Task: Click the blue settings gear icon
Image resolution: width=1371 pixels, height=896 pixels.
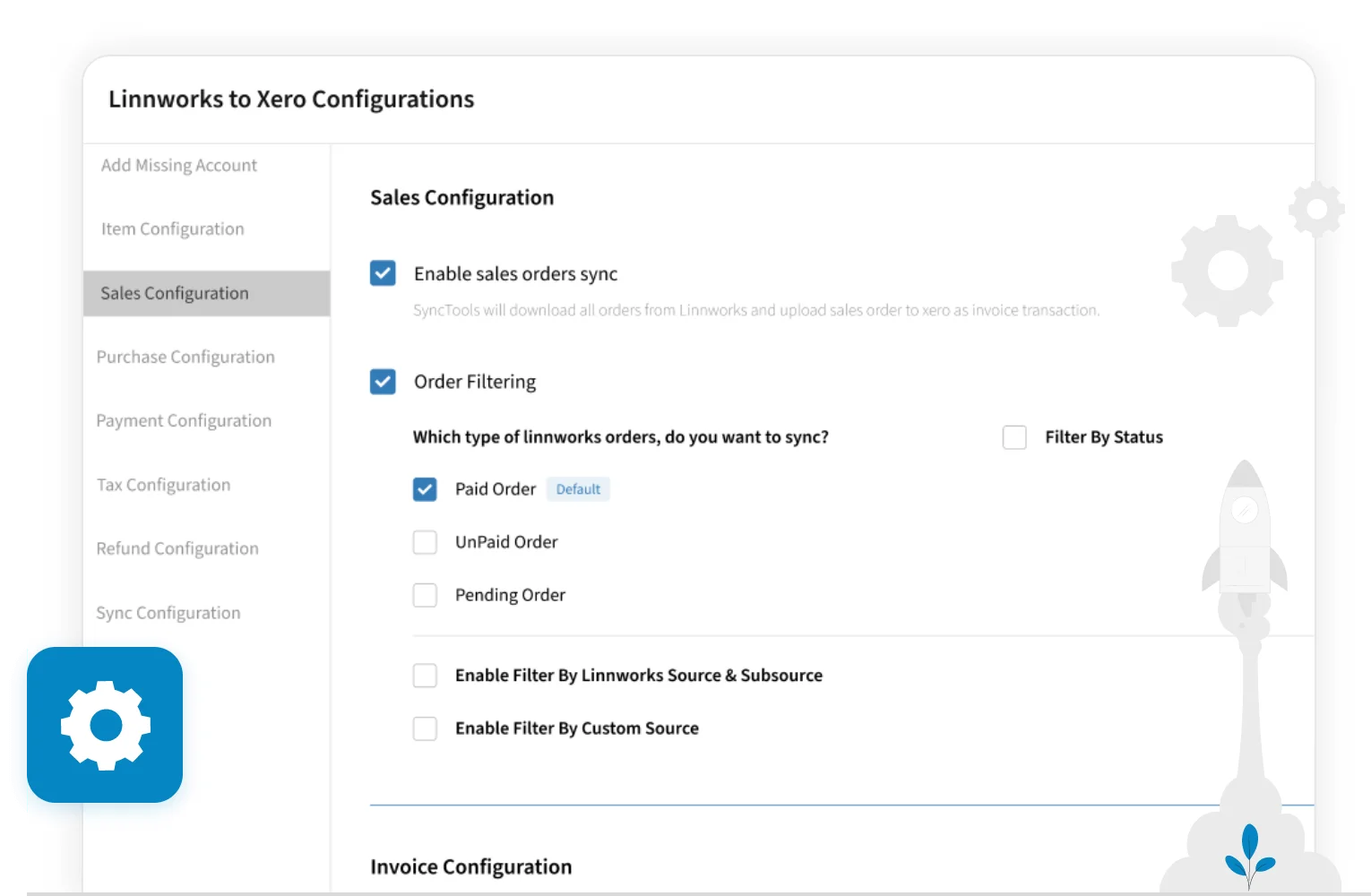Action: (x=105, y=725)
